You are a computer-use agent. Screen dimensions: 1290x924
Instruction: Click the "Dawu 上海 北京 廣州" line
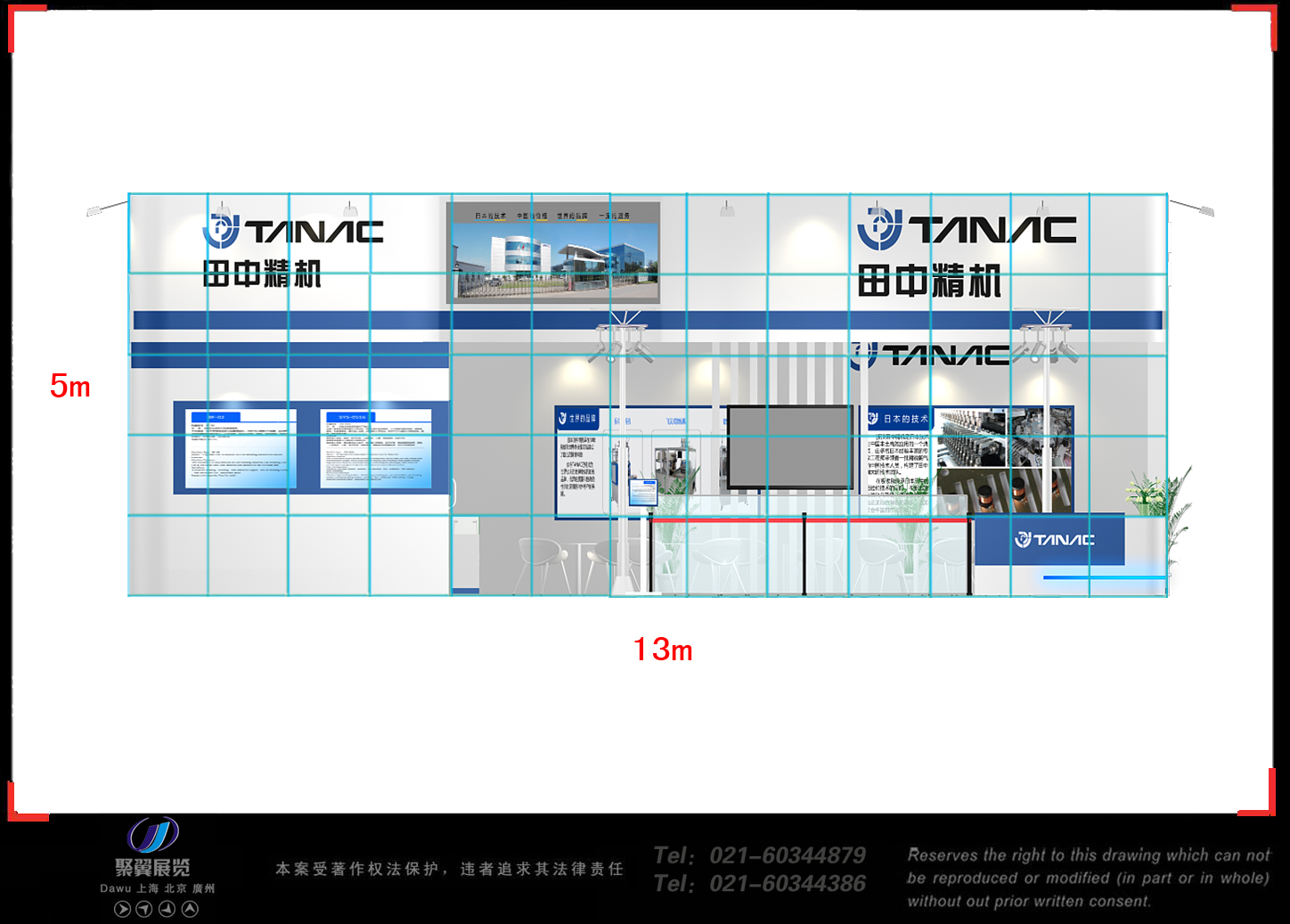[158, 888]
